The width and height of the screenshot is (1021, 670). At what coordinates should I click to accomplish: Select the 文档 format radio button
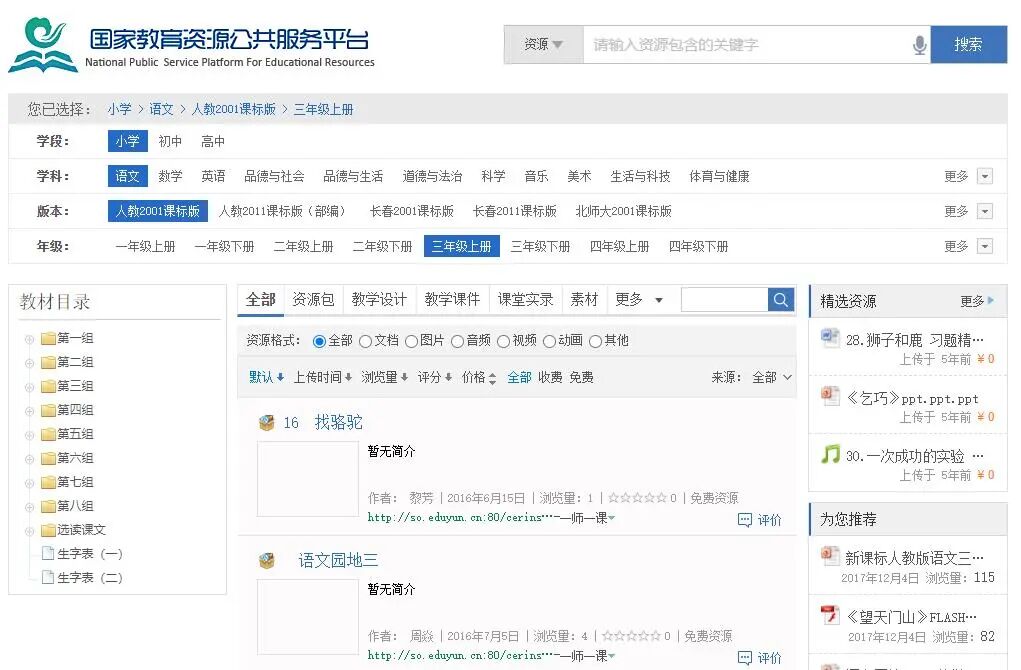pos(365,341)
